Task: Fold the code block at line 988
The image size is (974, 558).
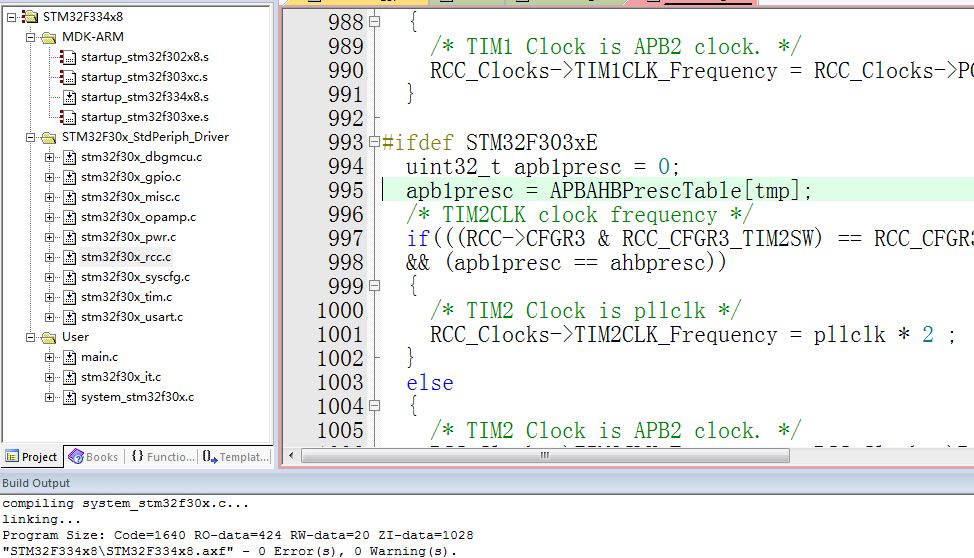Action: 374,22
